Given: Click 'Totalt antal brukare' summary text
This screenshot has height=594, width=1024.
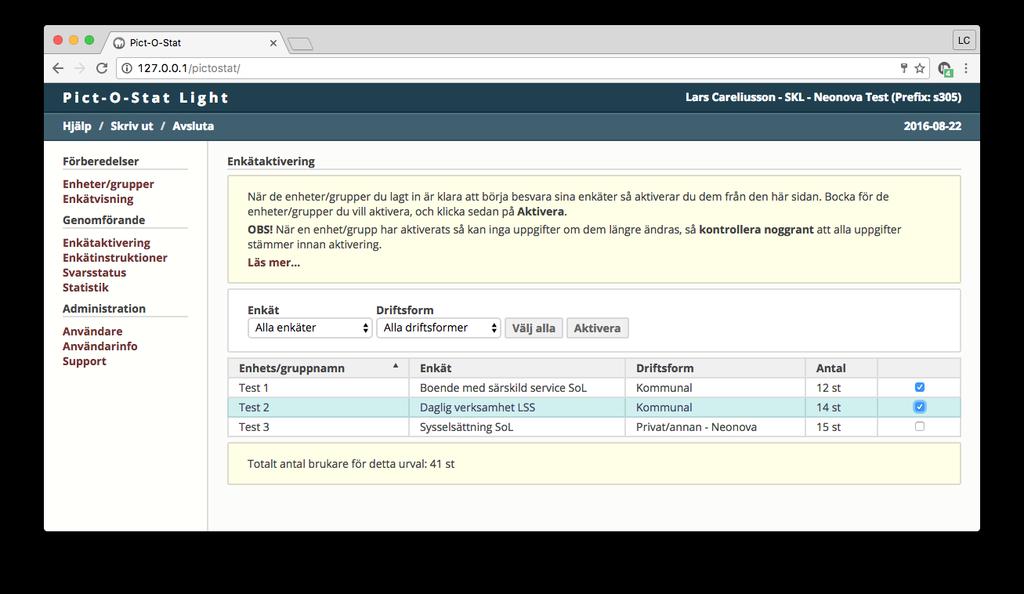Looking at the screenshot, I should 351,464.
